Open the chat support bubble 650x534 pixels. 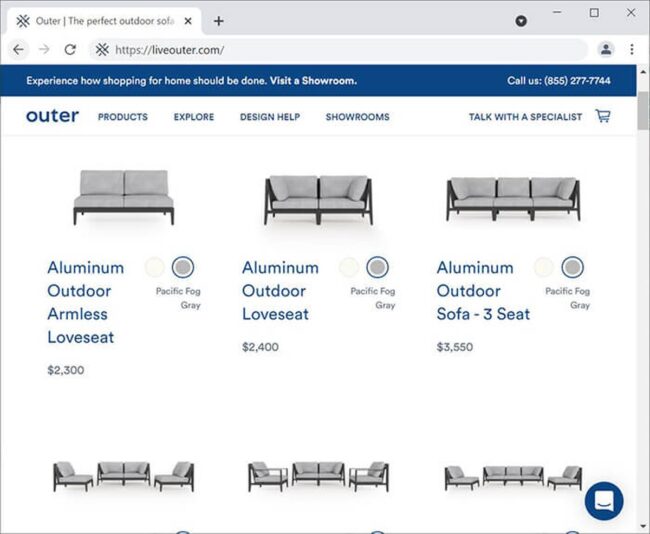604,501
